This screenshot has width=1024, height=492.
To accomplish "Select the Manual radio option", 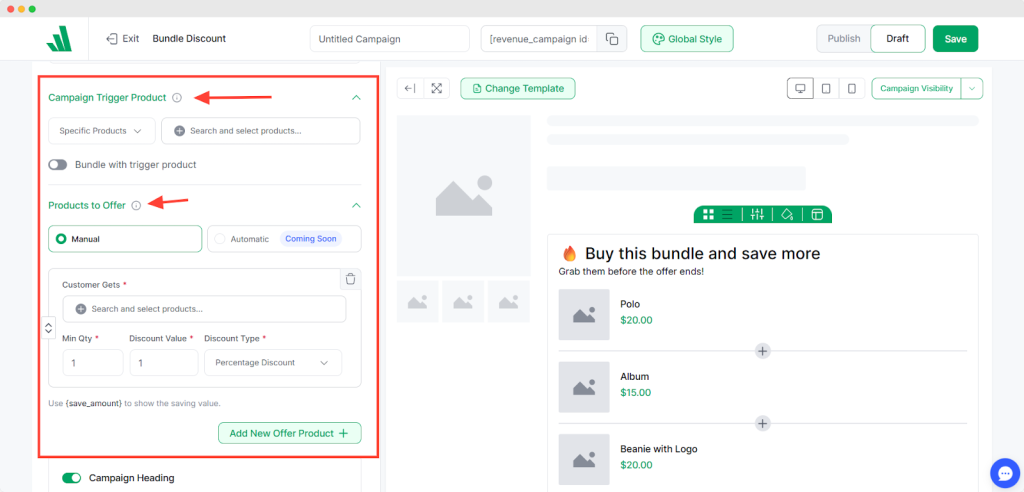I will tap(62, 239).
